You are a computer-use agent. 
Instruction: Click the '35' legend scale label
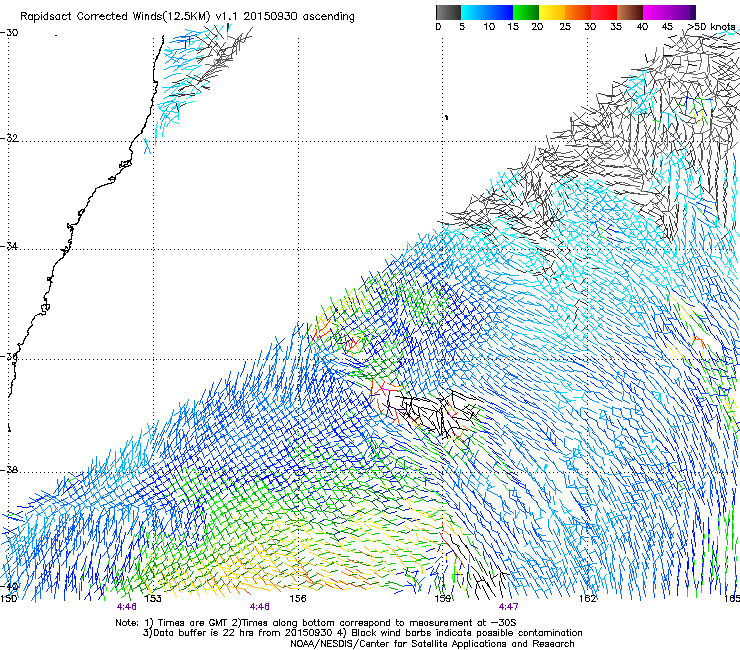pyautogui.click(x=616, y=27)
